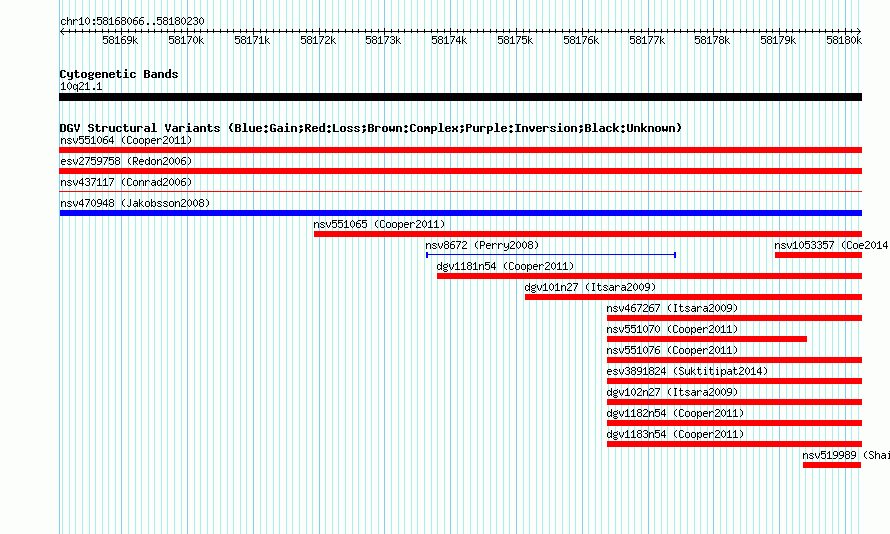Select the red bar under dgv1182n54
The image size is (890, 534).
(x=734, y=423)
